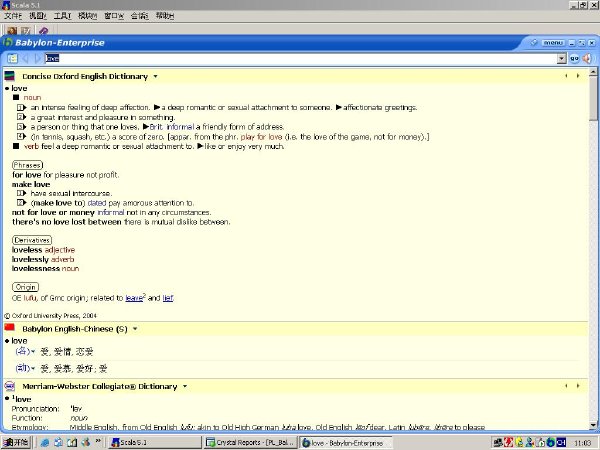
Task: Launch Internet Explorer from quick launch
Action: (x=45, y=442)
